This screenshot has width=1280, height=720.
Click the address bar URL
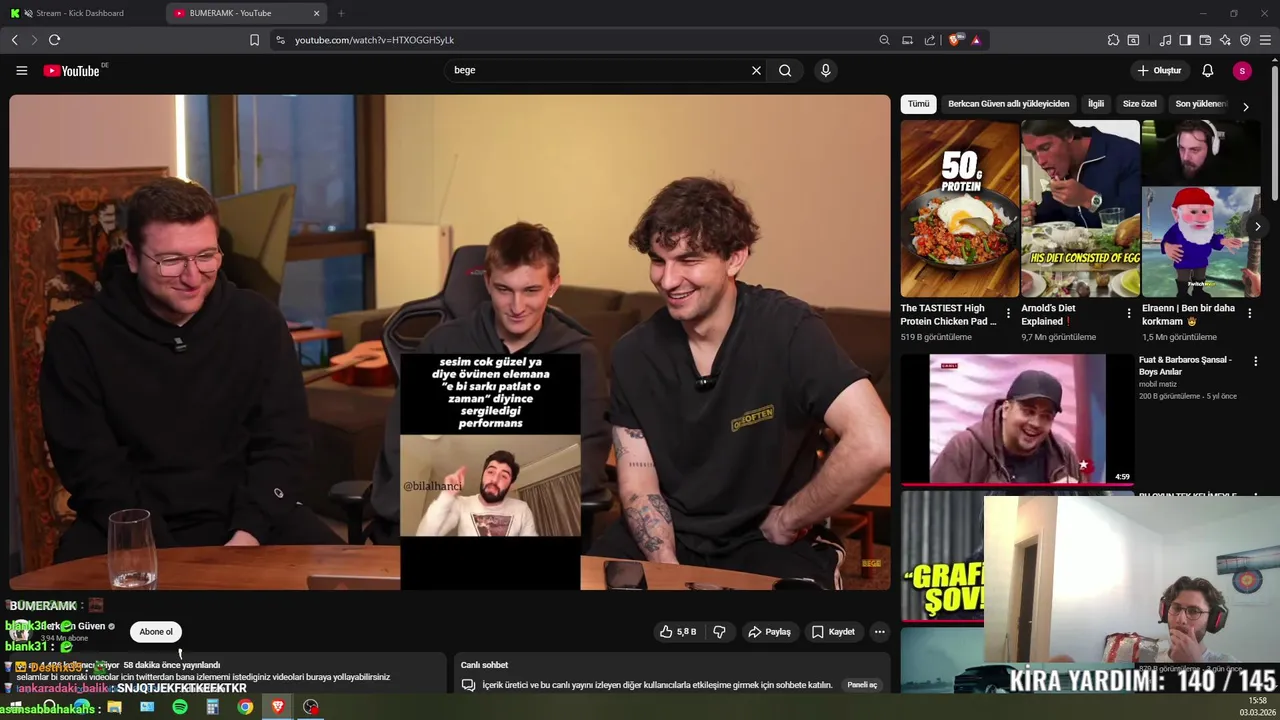(374, 40)
